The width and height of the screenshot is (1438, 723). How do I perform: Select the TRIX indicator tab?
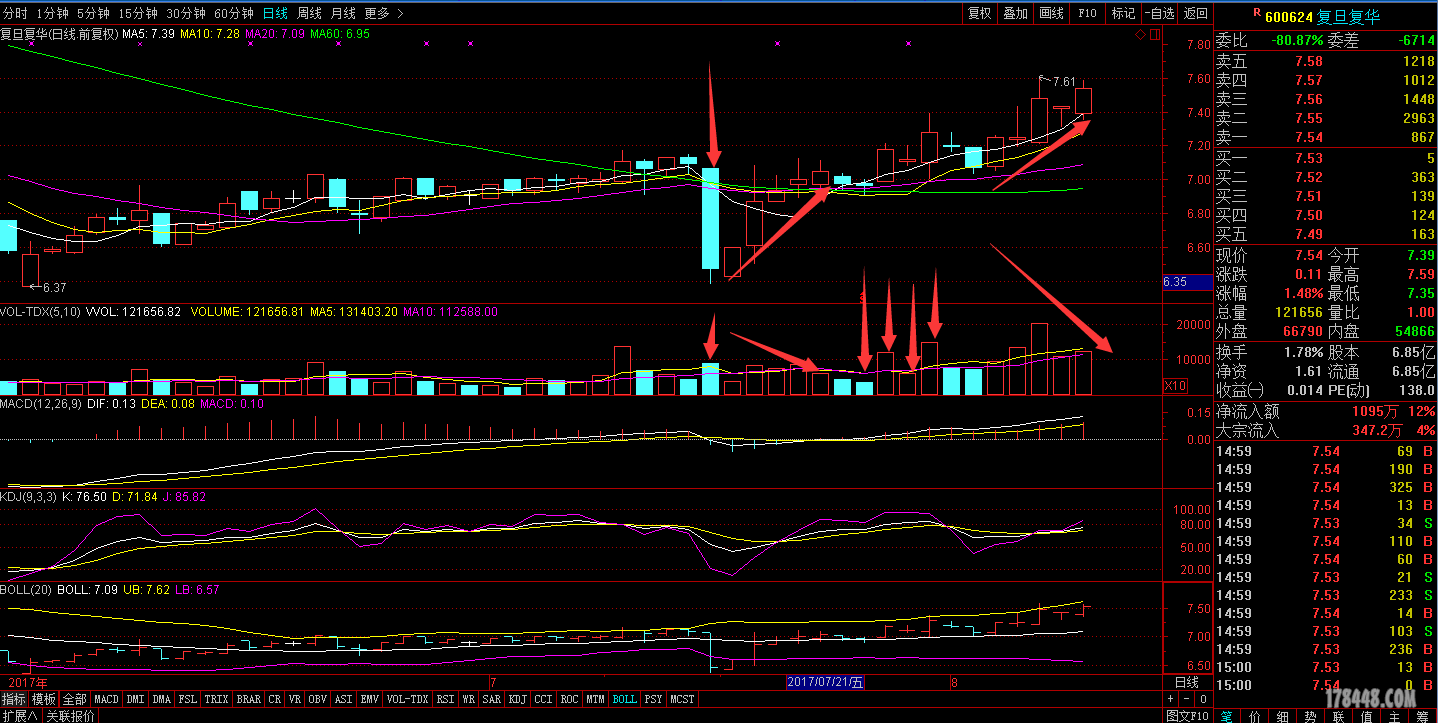click(x=217, y=699)
